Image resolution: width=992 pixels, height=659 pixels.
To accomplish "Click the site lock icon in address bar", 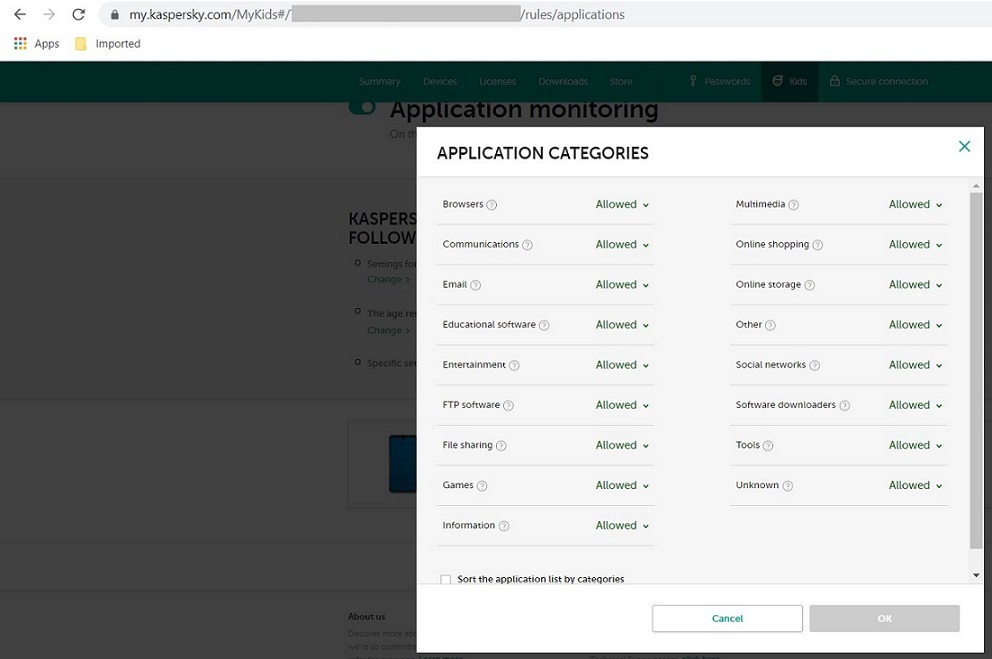I will pyautogui.click(x=115, y=15).
